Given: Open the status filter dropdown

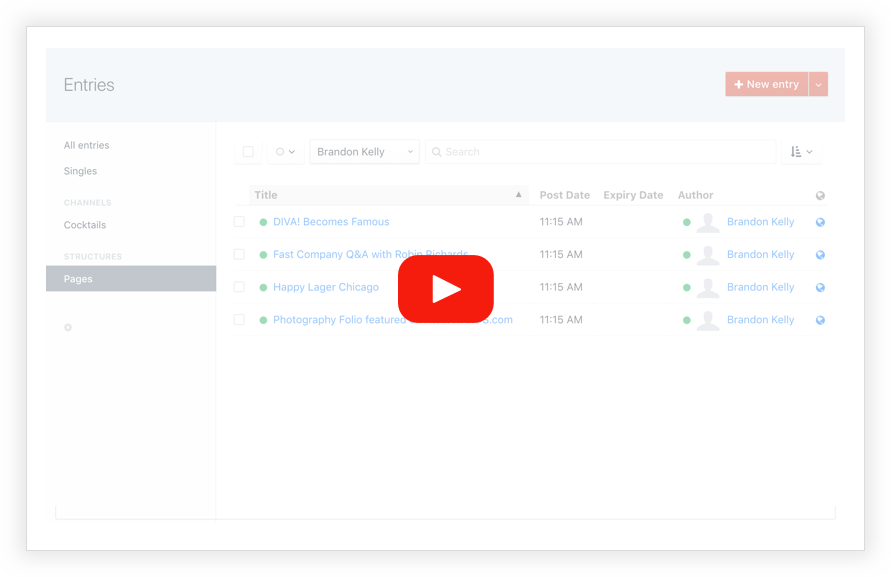Looking at the screenshot, I should click(285, 152).
